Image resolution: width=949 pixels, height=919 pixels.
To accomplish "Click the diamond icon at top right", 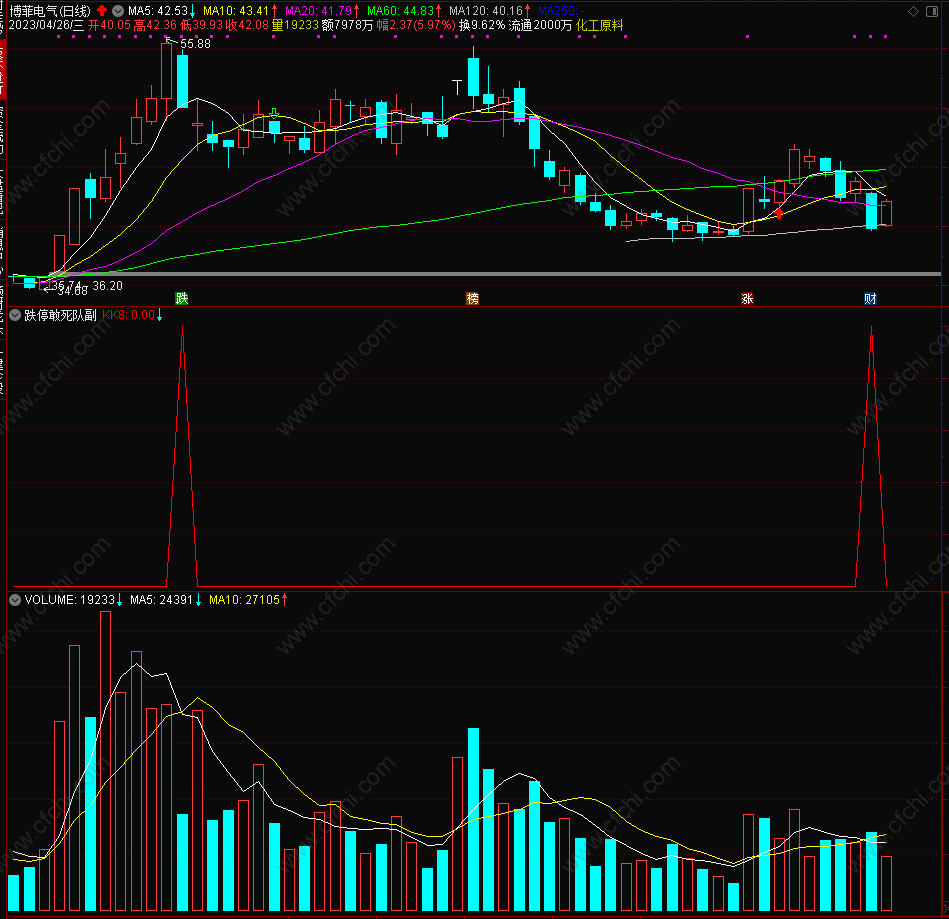I will 913,12.
